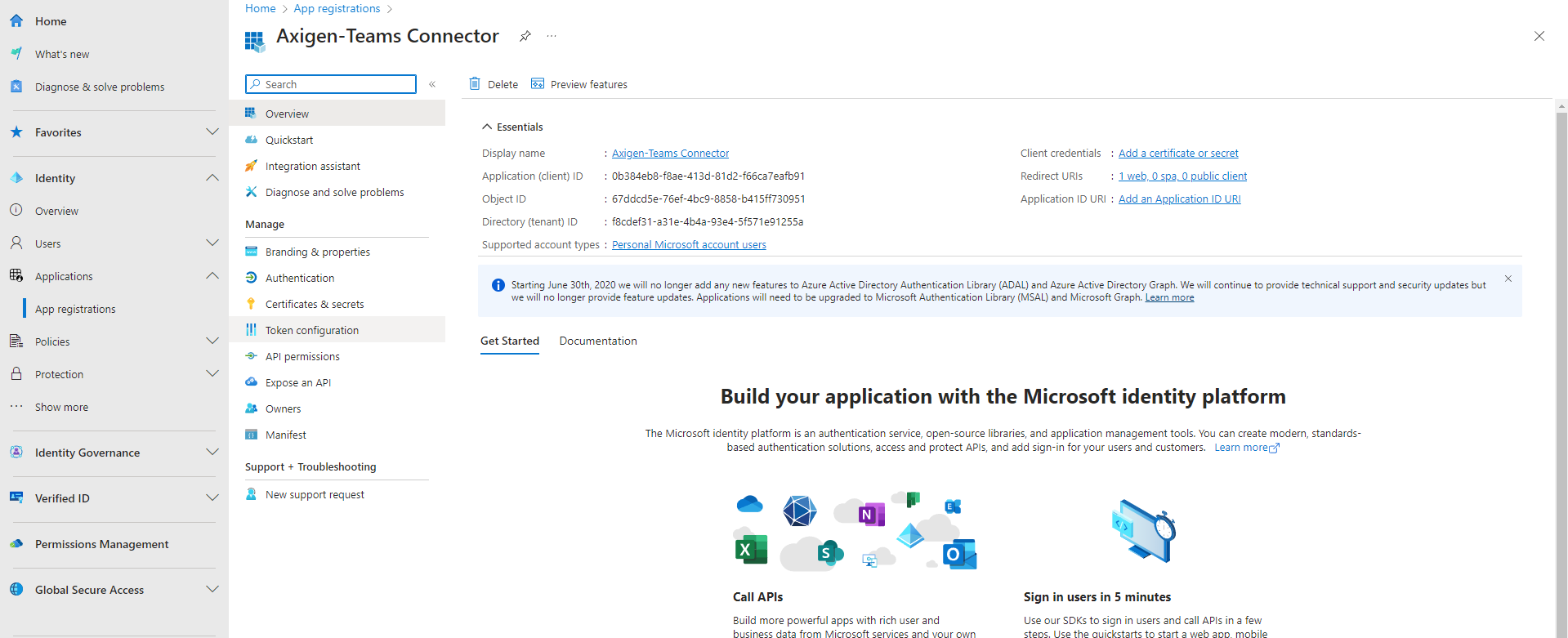Expand the Favorites section
The width and height of the screenshot is (1568, 638).
click(212, 132)
